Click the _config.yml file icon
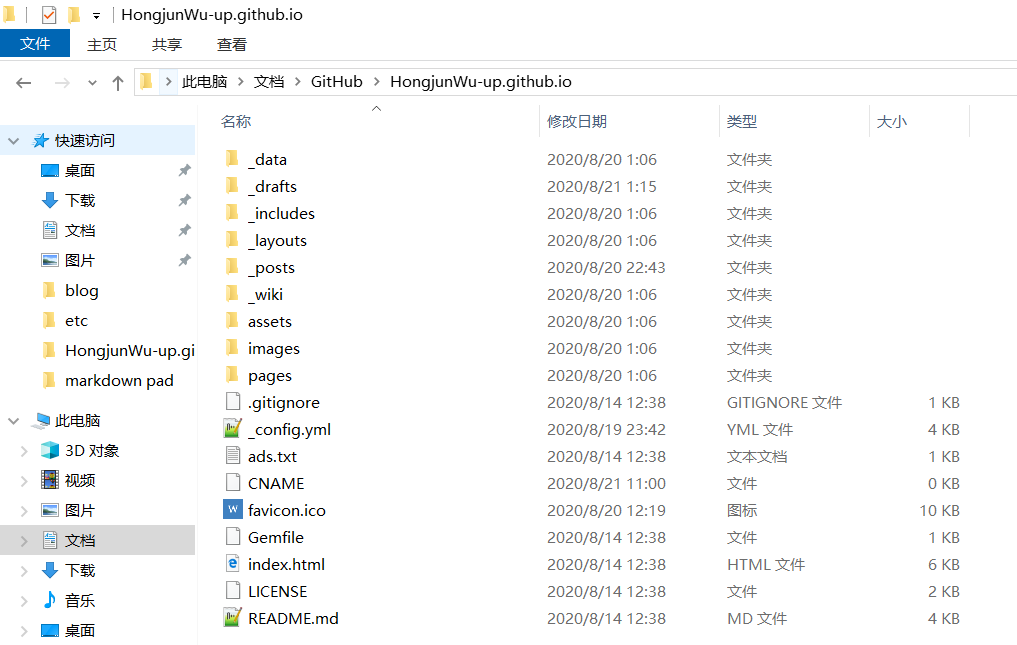The width and height of the screenshot is (1017, 645). pos(233,429)
